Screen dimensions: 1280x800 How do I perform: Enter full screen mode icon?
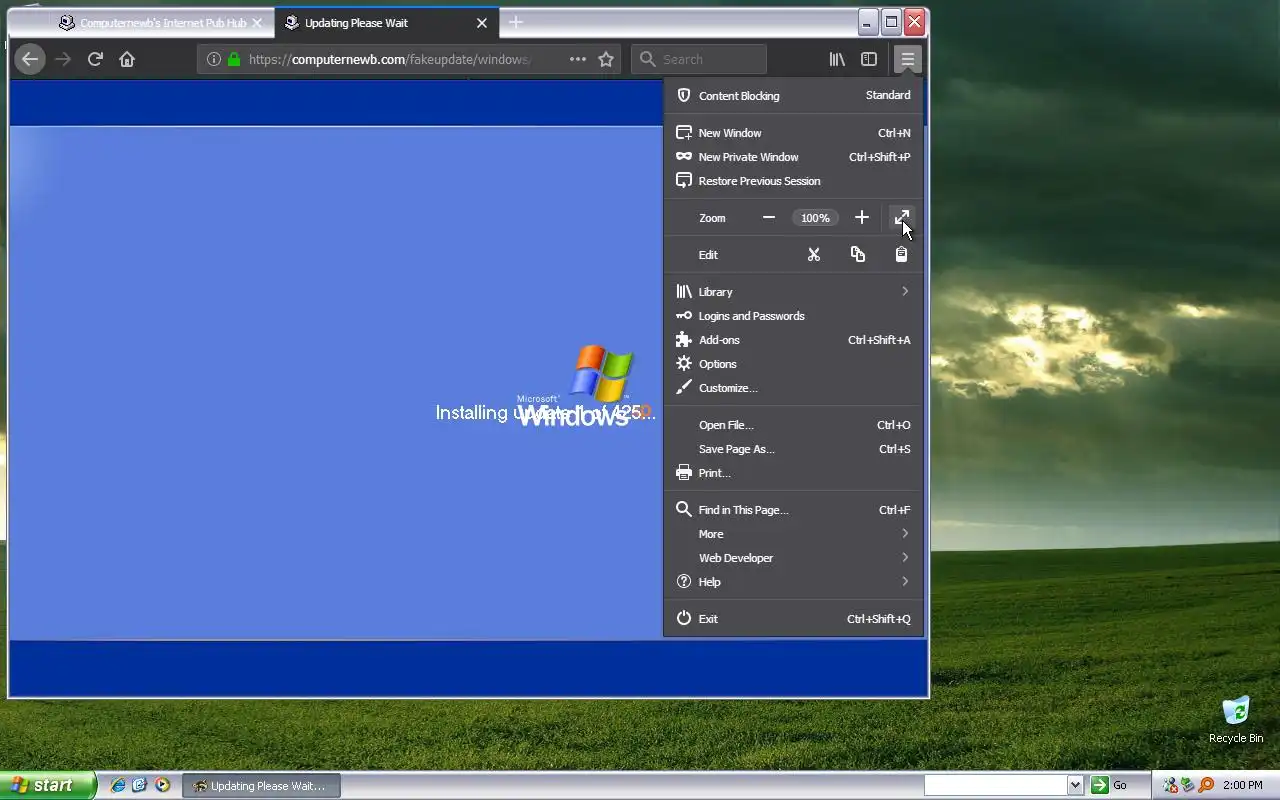(902, 217)
